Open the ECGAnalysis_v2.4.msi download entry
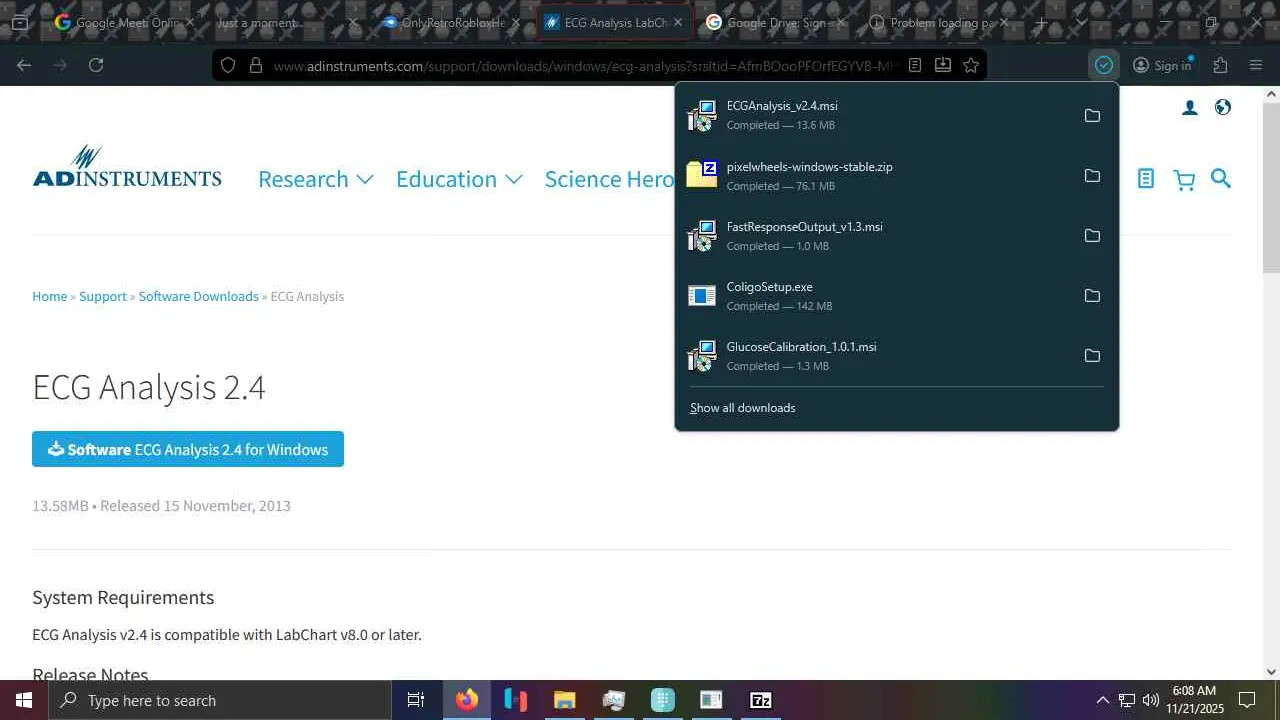The image size is (1280, 720). pyautogui.click(x=880, y=116)
